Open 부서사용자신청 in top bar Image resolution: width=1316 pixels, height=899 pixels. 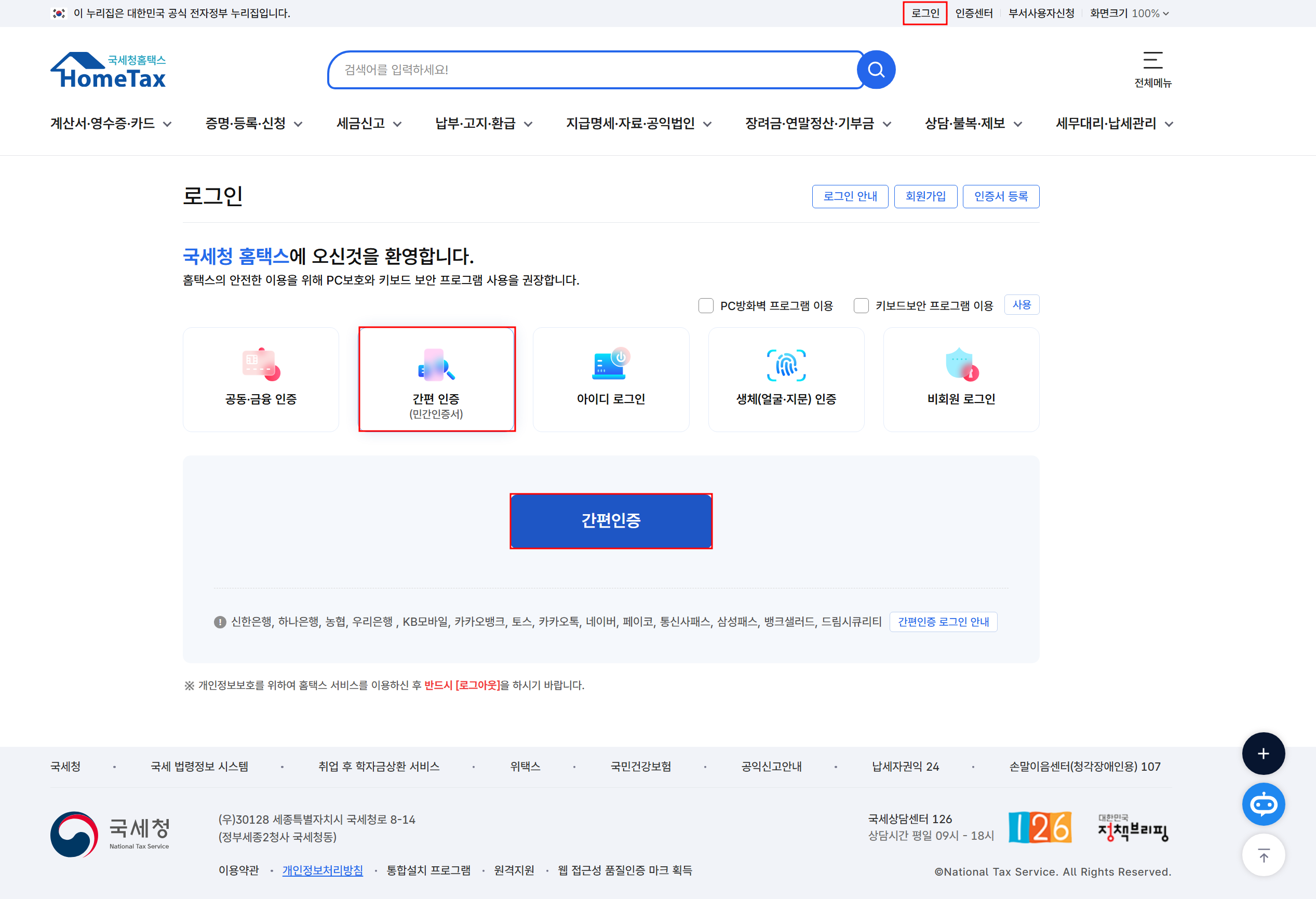[1041, 13]
